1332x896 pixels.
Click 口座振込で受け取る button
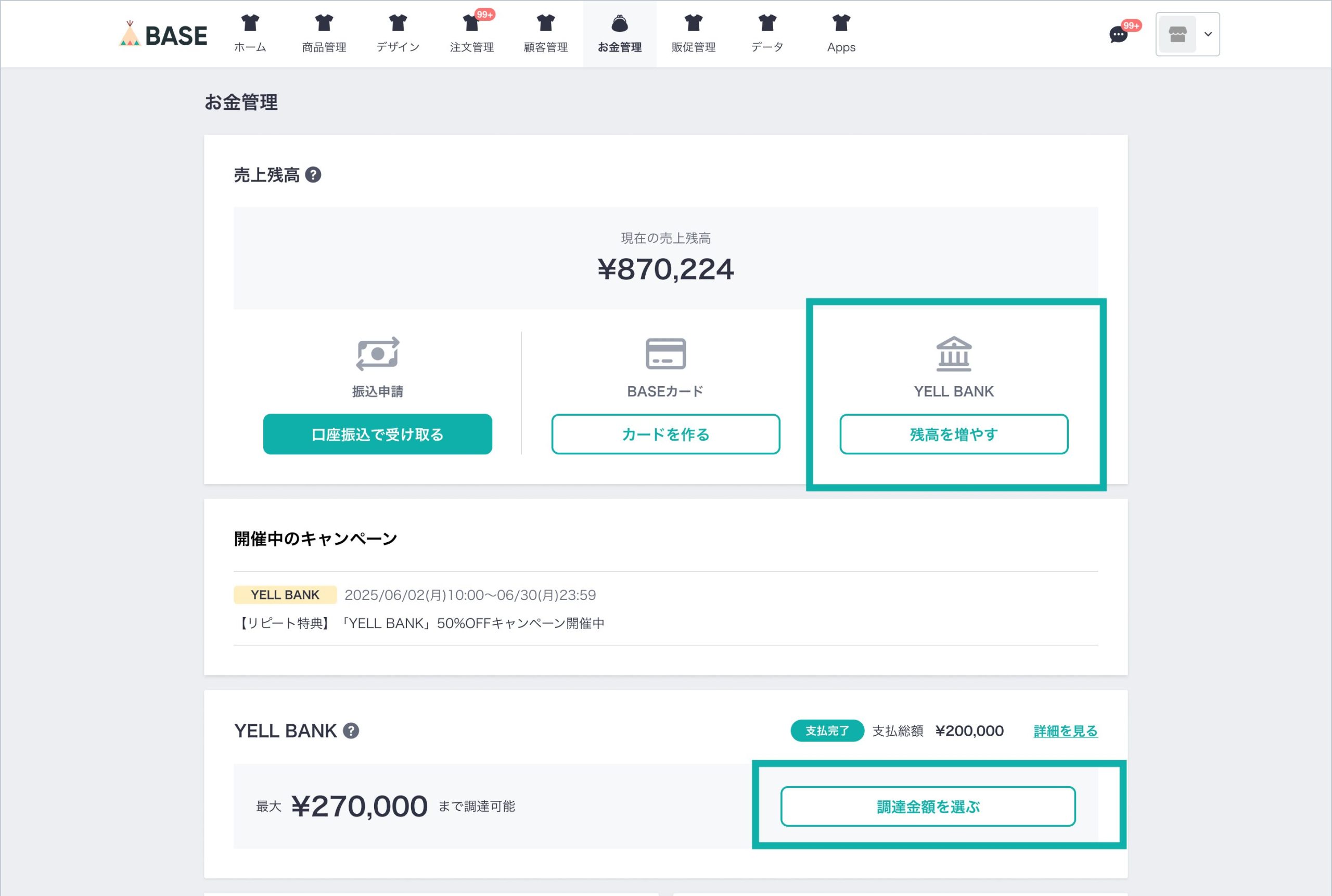[378, 434]
